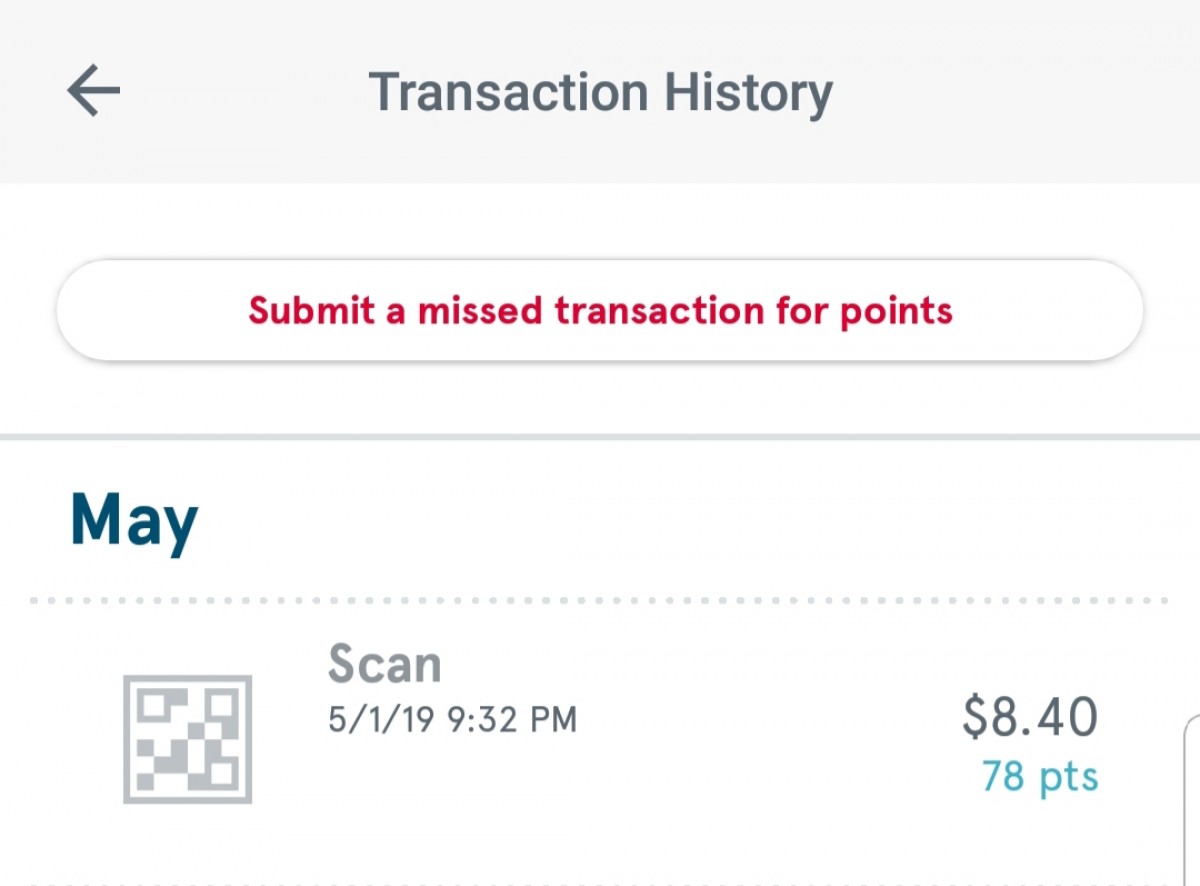Click the word "History" in the header
The width and height of the screenshot is (1200, 886).
pyautogui.click(x=748, y=93)
